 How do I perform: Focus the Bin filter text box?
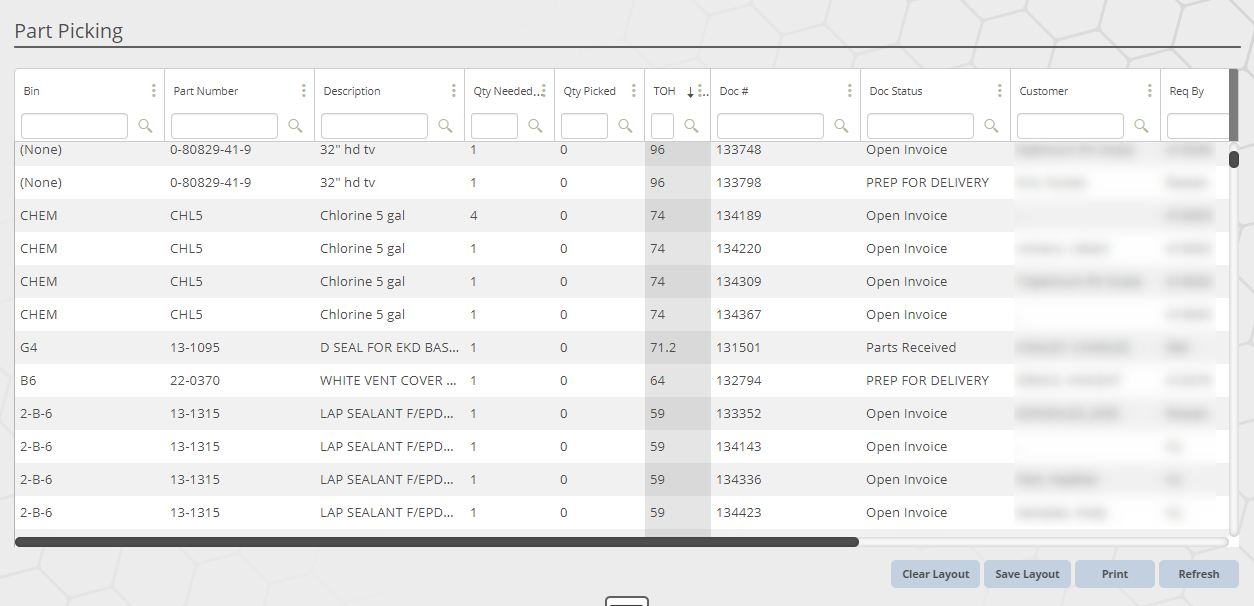click(75, 126)
